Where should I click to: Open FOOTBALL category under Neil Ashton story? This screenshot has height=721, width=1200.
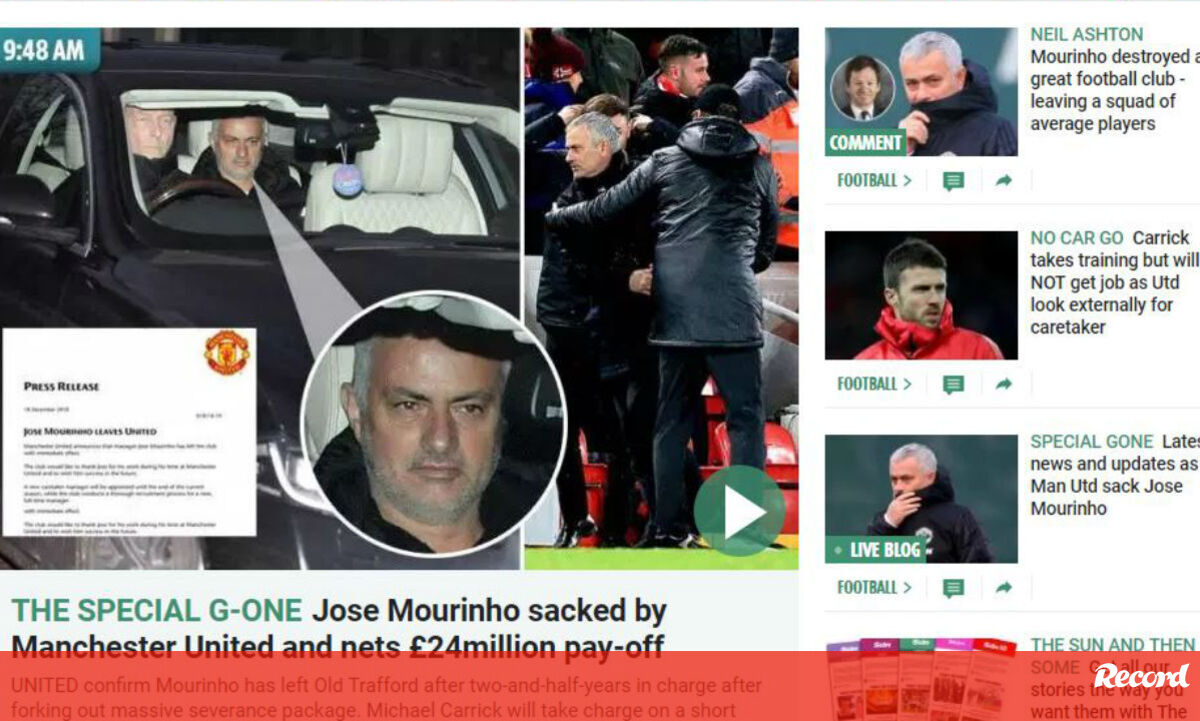pyautogui.click(x=874, y=181)
